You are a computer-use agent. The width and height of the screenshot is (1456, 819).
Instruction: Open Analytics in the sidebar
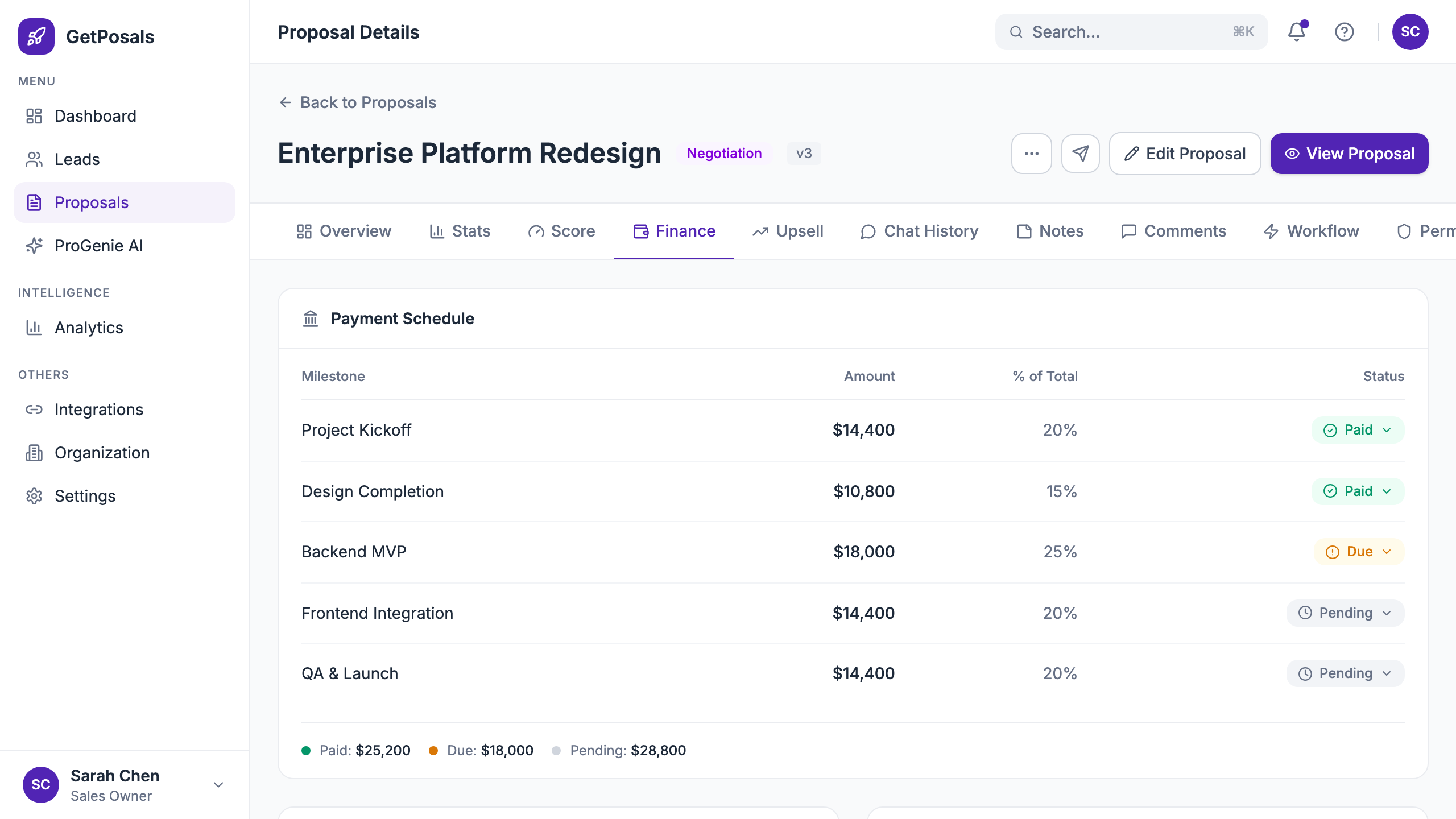[x=124, y=328]
